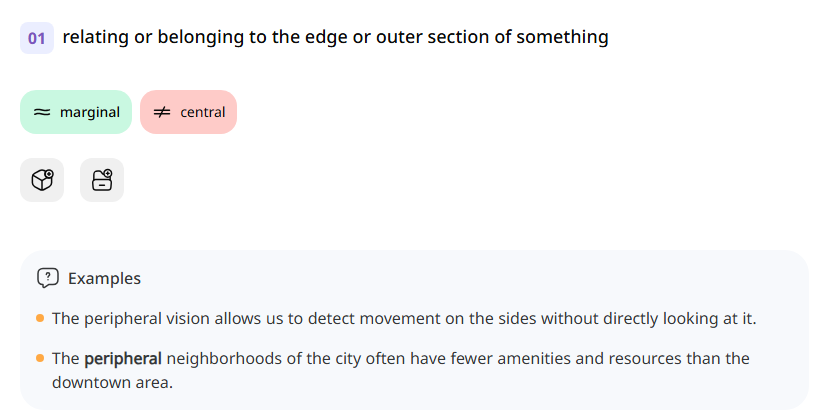The width and height of the screenshot is (830, 418).
Task: Open the synonym chip 'marginal'
Action: [76, 112]
